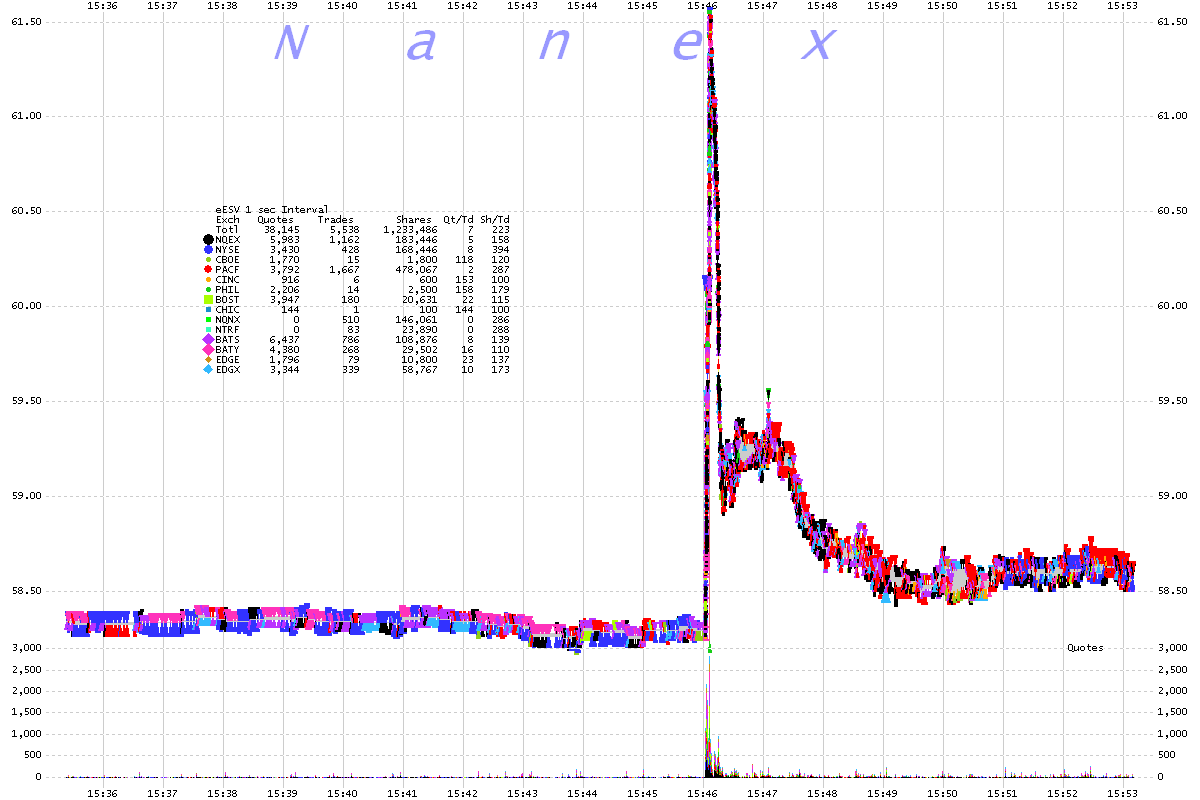This screenshot has width=1200, height=800.
Task: Click the small brown EDGE diamond marker
Action: [208, 360]
